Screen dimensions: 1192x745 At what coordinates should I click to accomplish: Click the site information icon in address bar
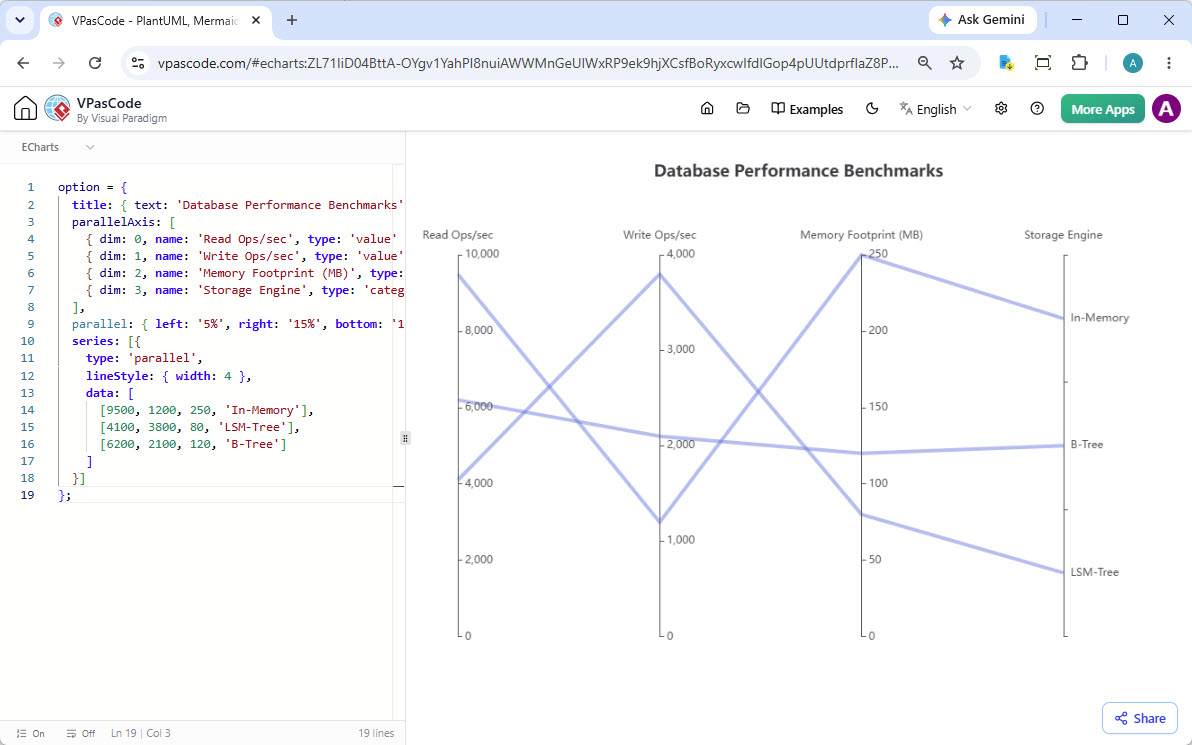coord(138,63)
